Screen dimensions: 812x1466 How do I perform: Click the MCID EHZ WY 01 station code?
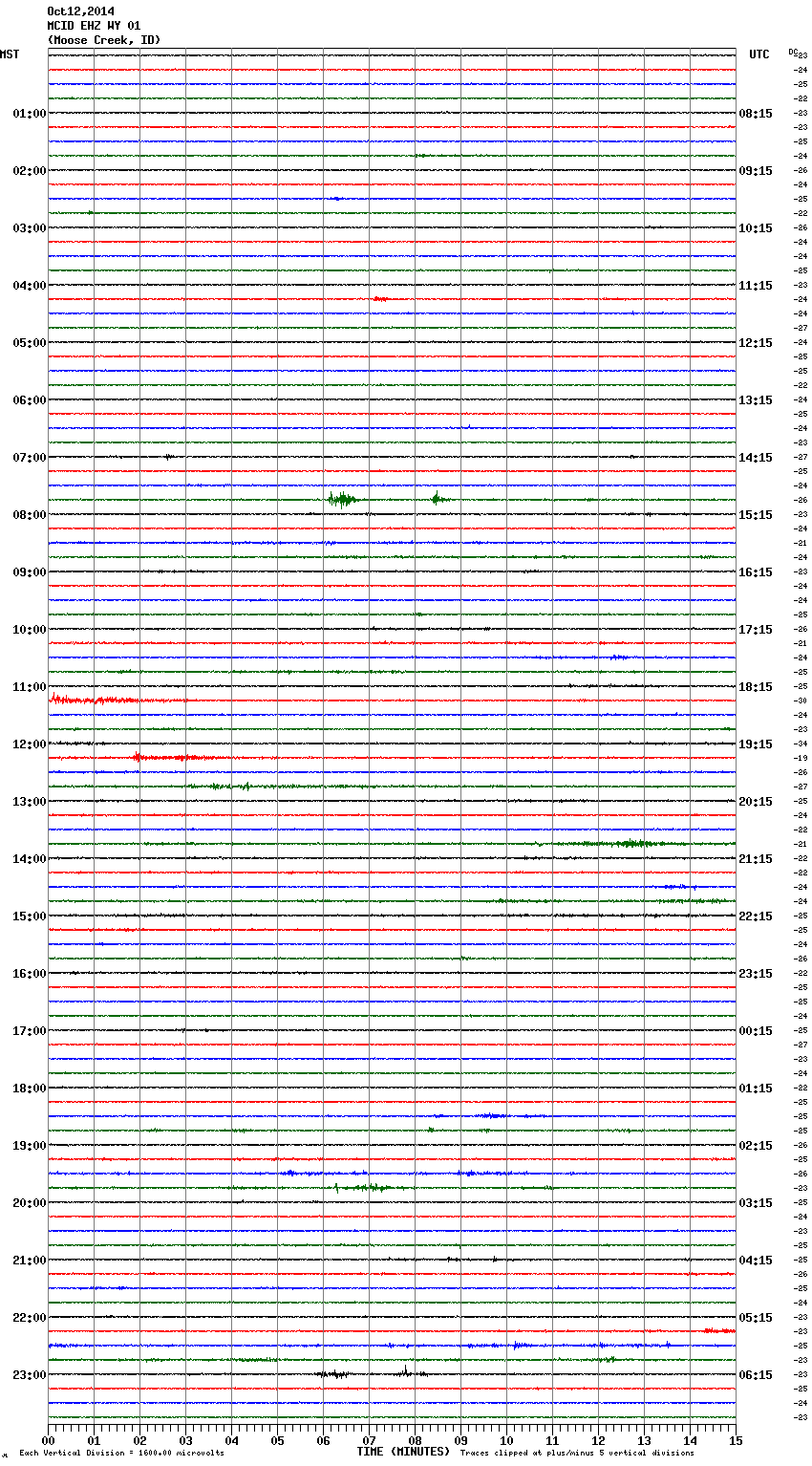coord(94,26)
